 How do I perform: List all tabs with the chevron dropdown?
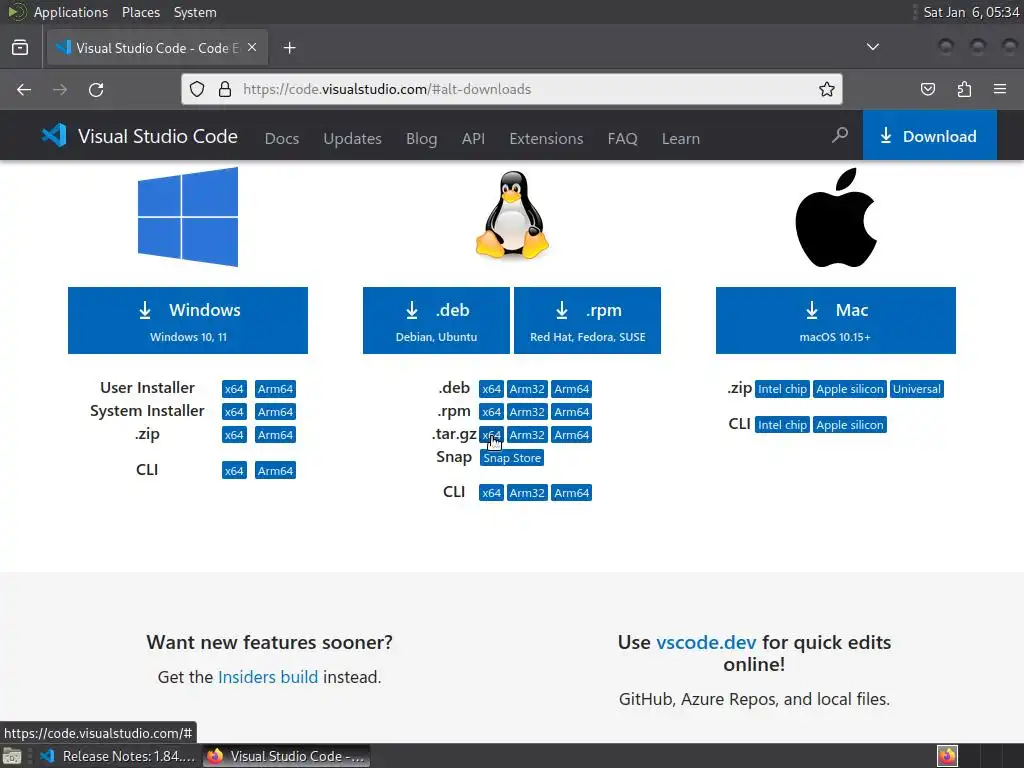point(872,47)
